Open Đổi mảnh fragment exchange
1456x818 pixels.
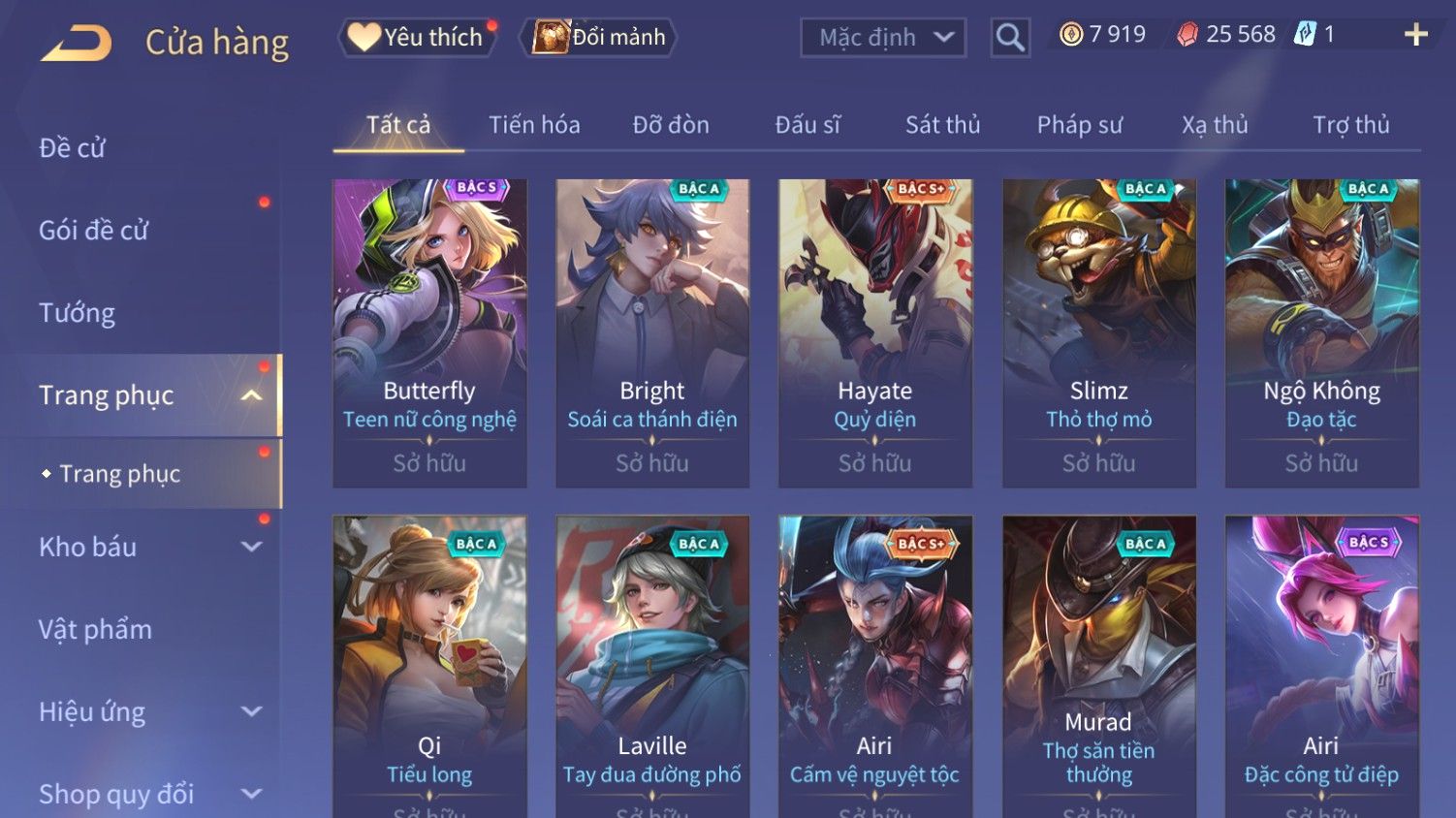pos(598,37)
